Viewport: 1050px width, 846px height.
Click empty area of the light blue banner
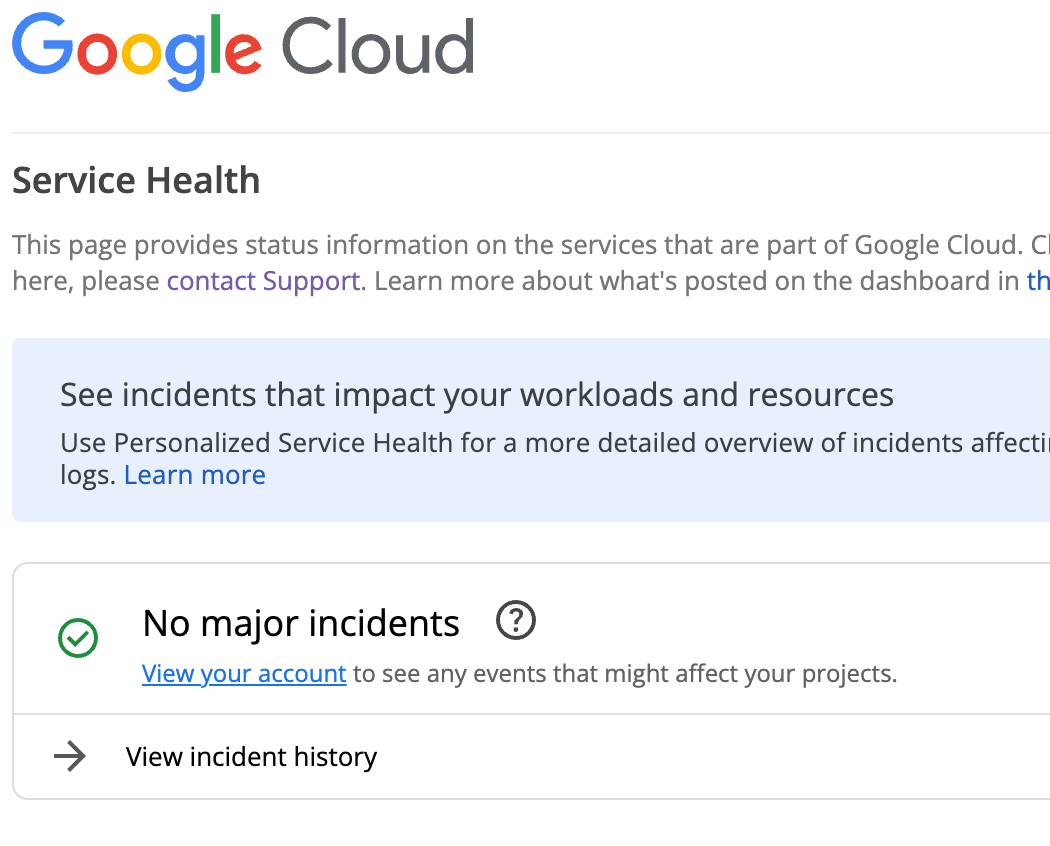point(650,490)
